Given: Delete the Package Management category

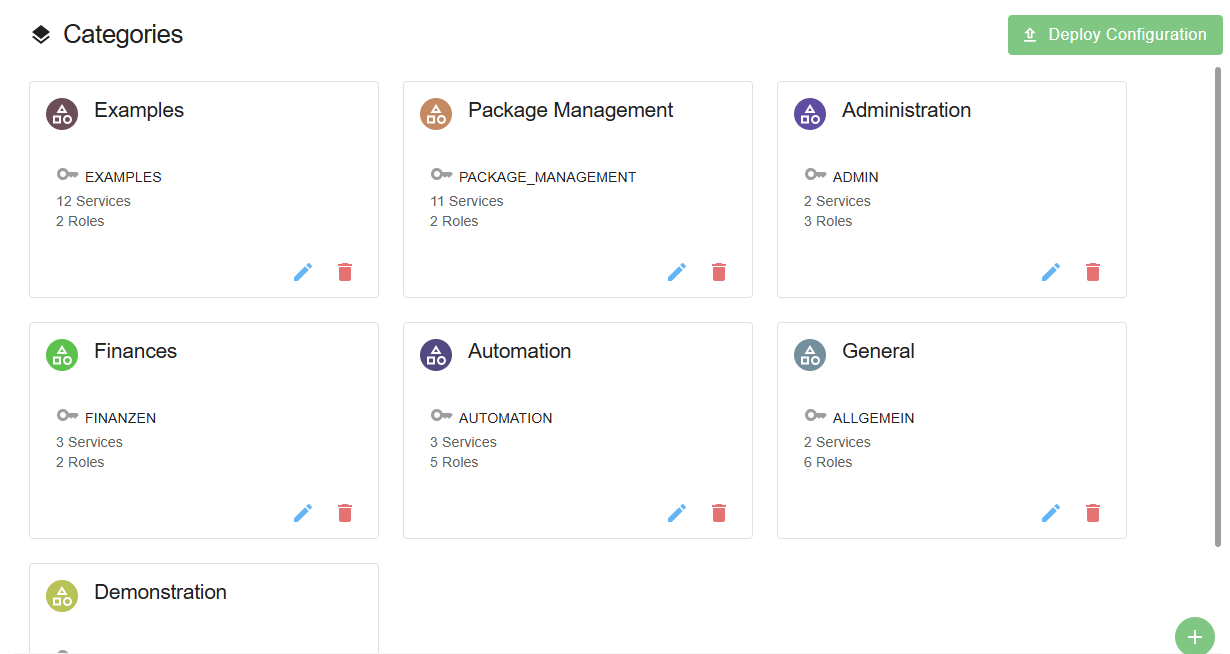Looking at the screenshot, I should [719, 272].
